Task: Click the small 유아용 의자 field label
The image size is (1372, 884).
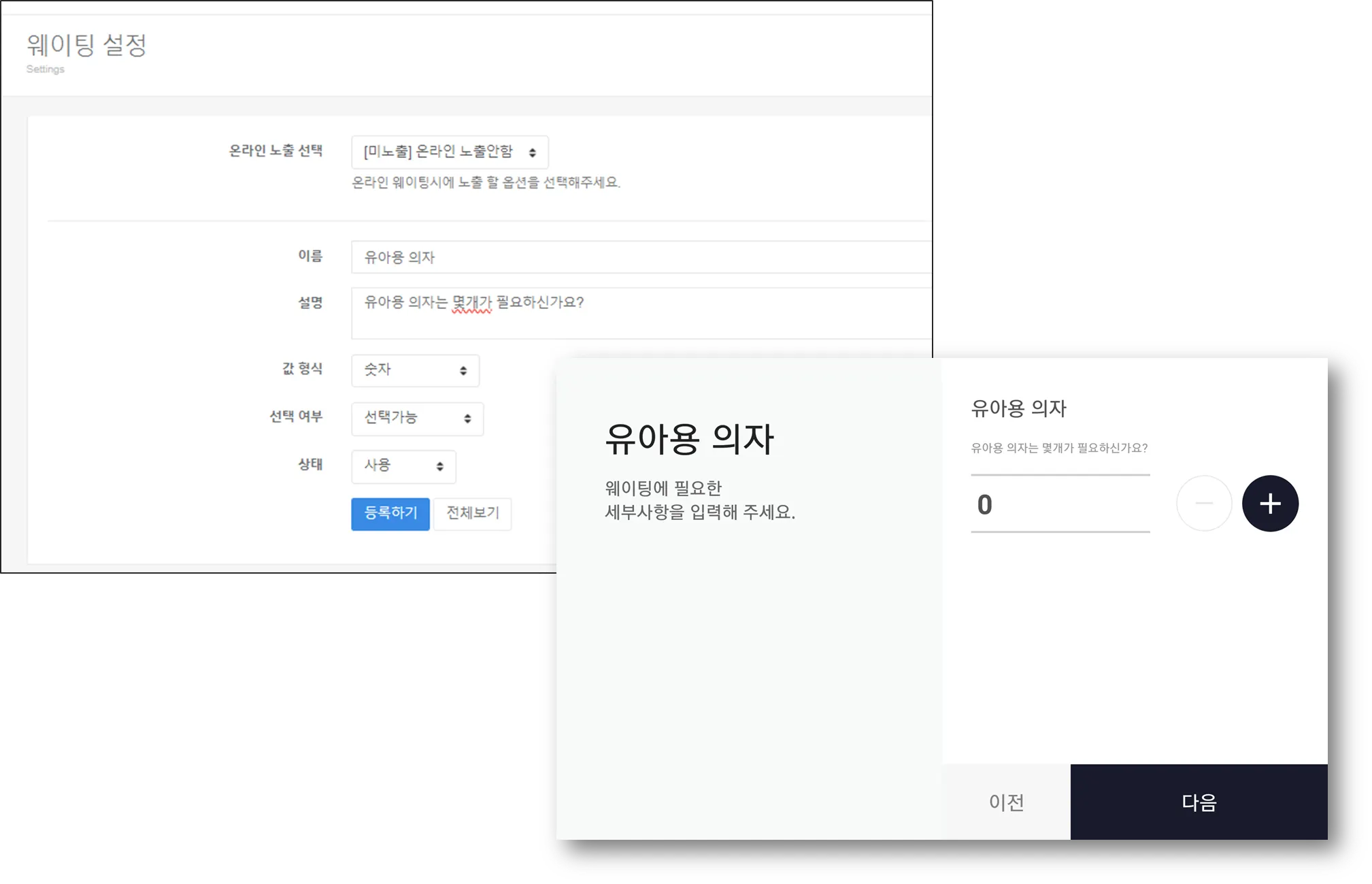Action: (x=1018, y=408)
